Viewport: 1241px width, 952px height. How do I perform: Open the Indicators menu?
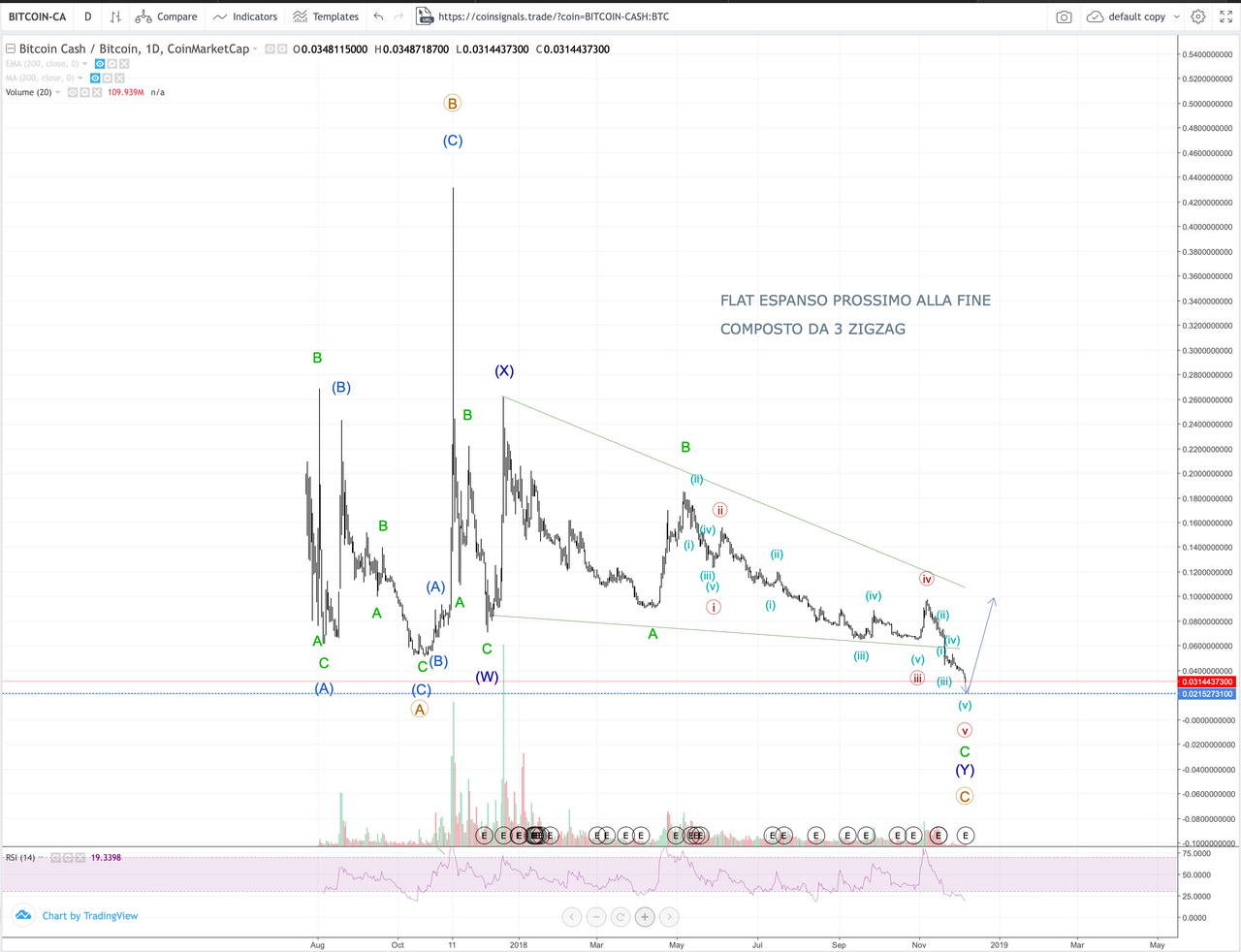pyautogui.click(x=245, y=16)
